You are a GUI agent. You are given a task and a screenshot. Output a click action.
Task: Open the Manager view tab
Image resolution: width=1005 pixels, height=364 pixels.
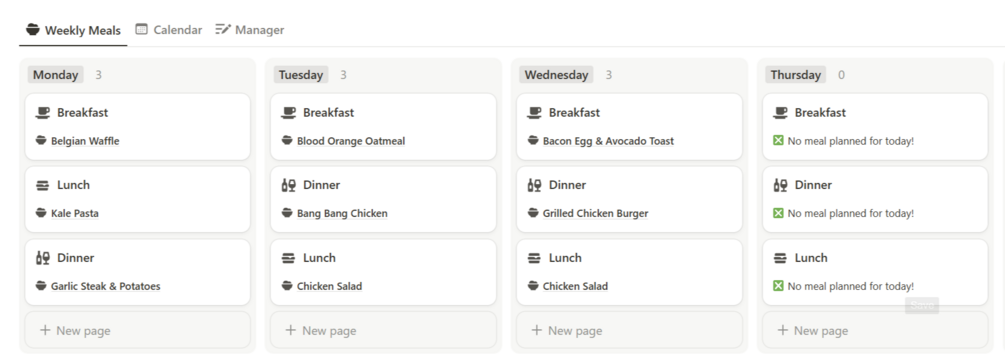point(250,29)
